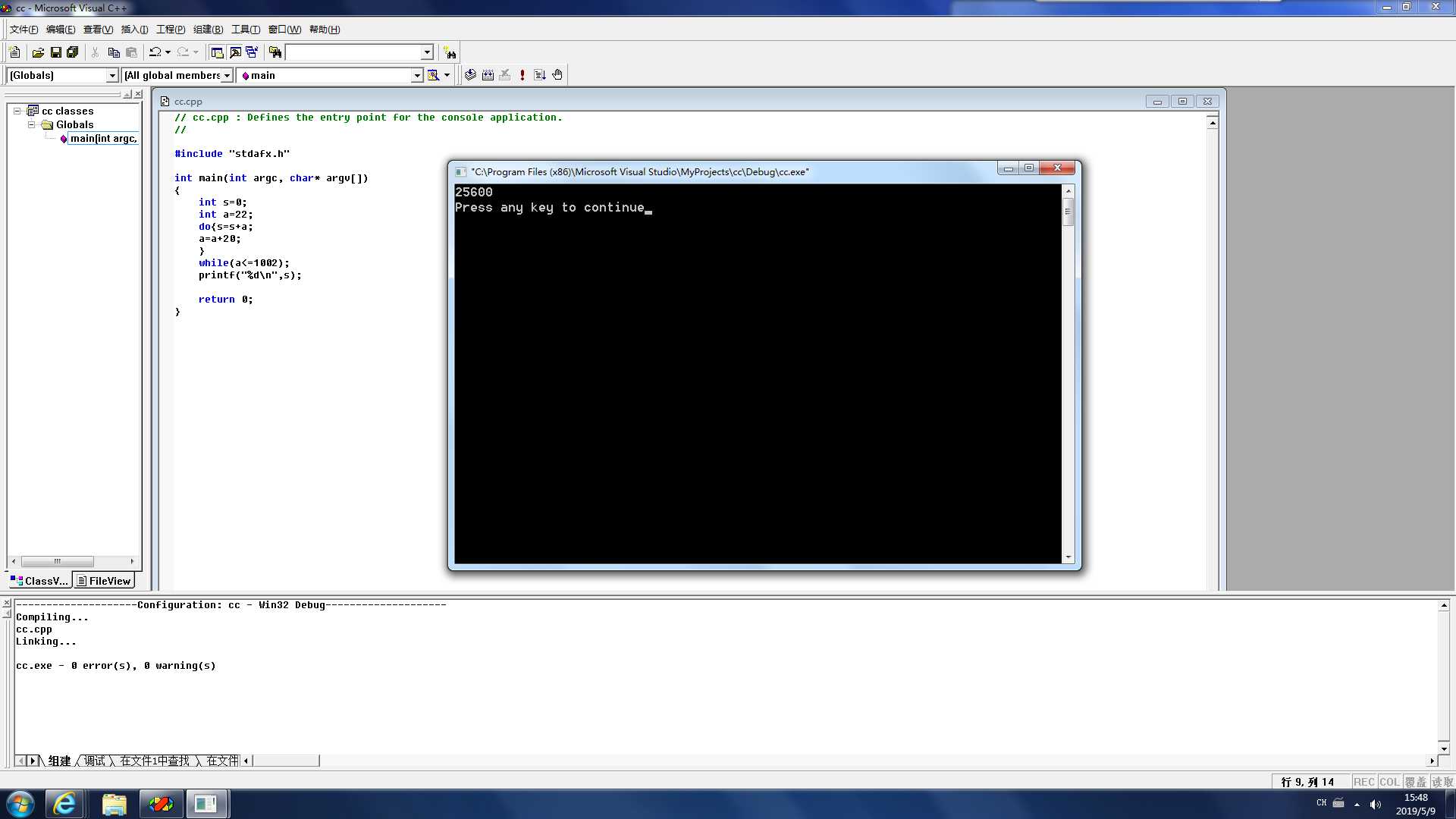Open the All global members filter dropdown
The image size is (1456, 819).
227,75
